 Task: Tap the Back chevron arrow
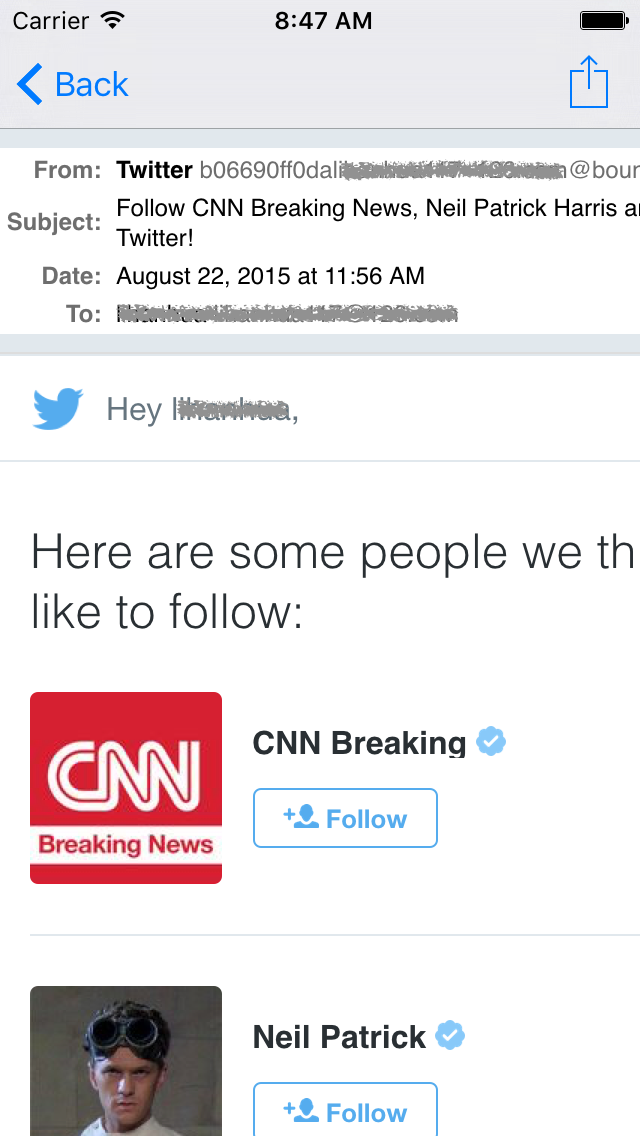(x=30, y=85)
